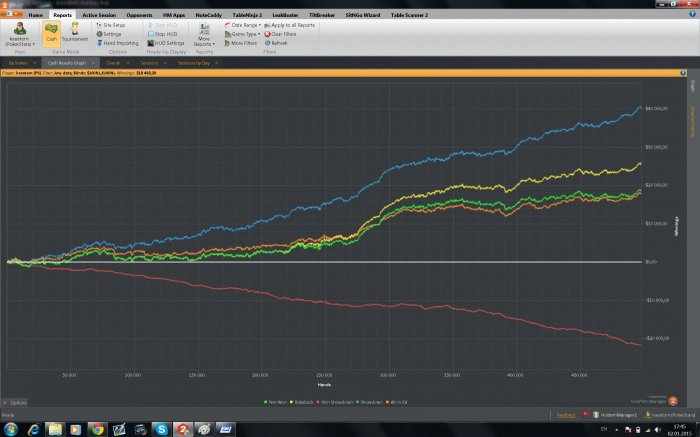Click the Action Center flag in the system tray
This screenshot has width=700, height=437.
click(x=628, y=429)
